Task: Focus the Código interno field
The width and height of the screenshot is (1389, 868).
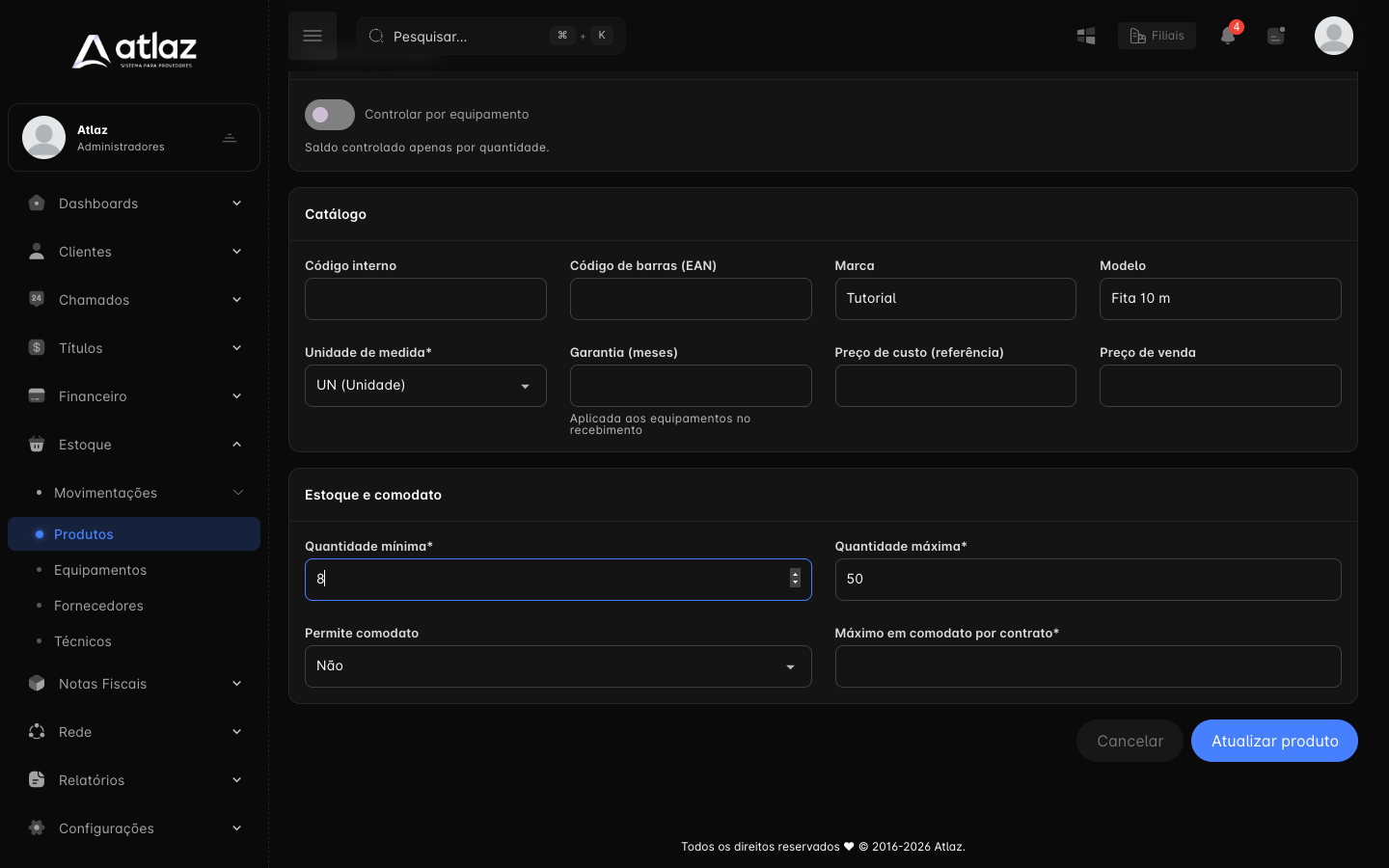Action: coord(425,299)
